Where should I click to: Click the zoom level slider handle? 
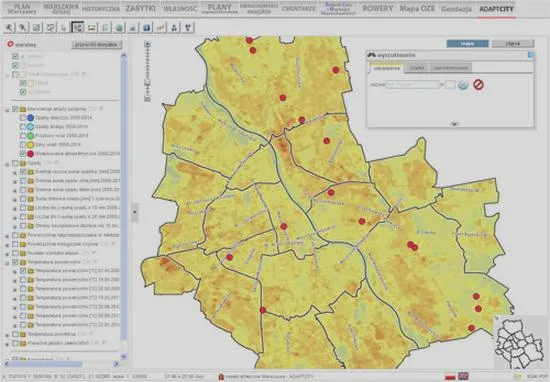point(148,81)
